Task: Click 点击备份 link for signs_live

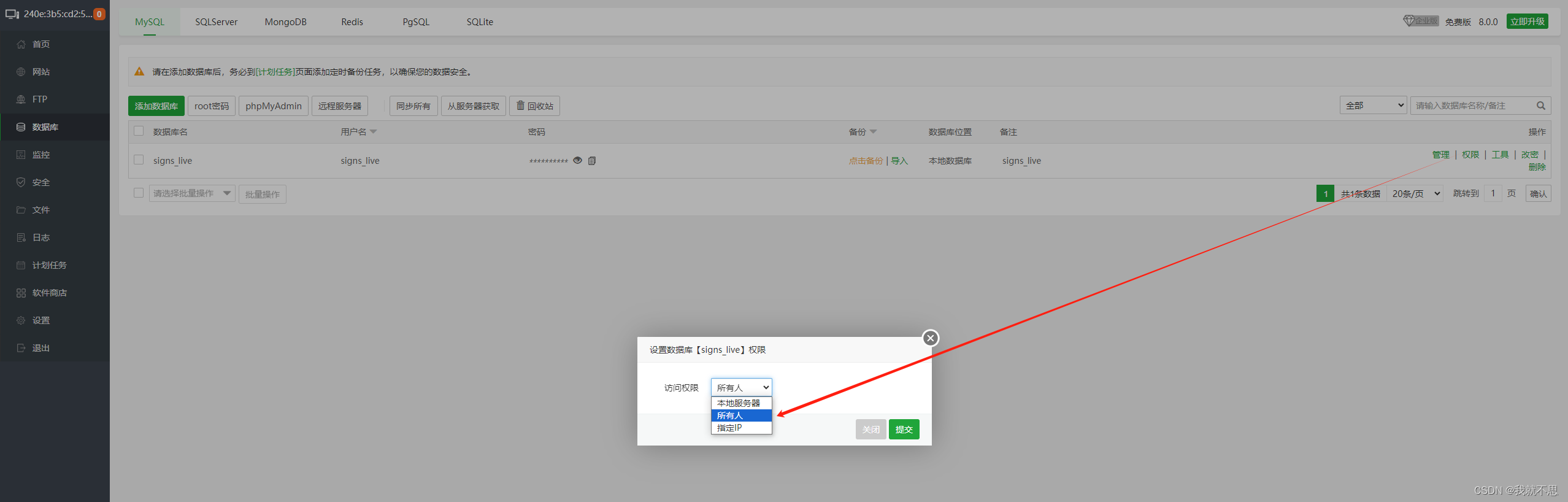Action: [866, 161]
